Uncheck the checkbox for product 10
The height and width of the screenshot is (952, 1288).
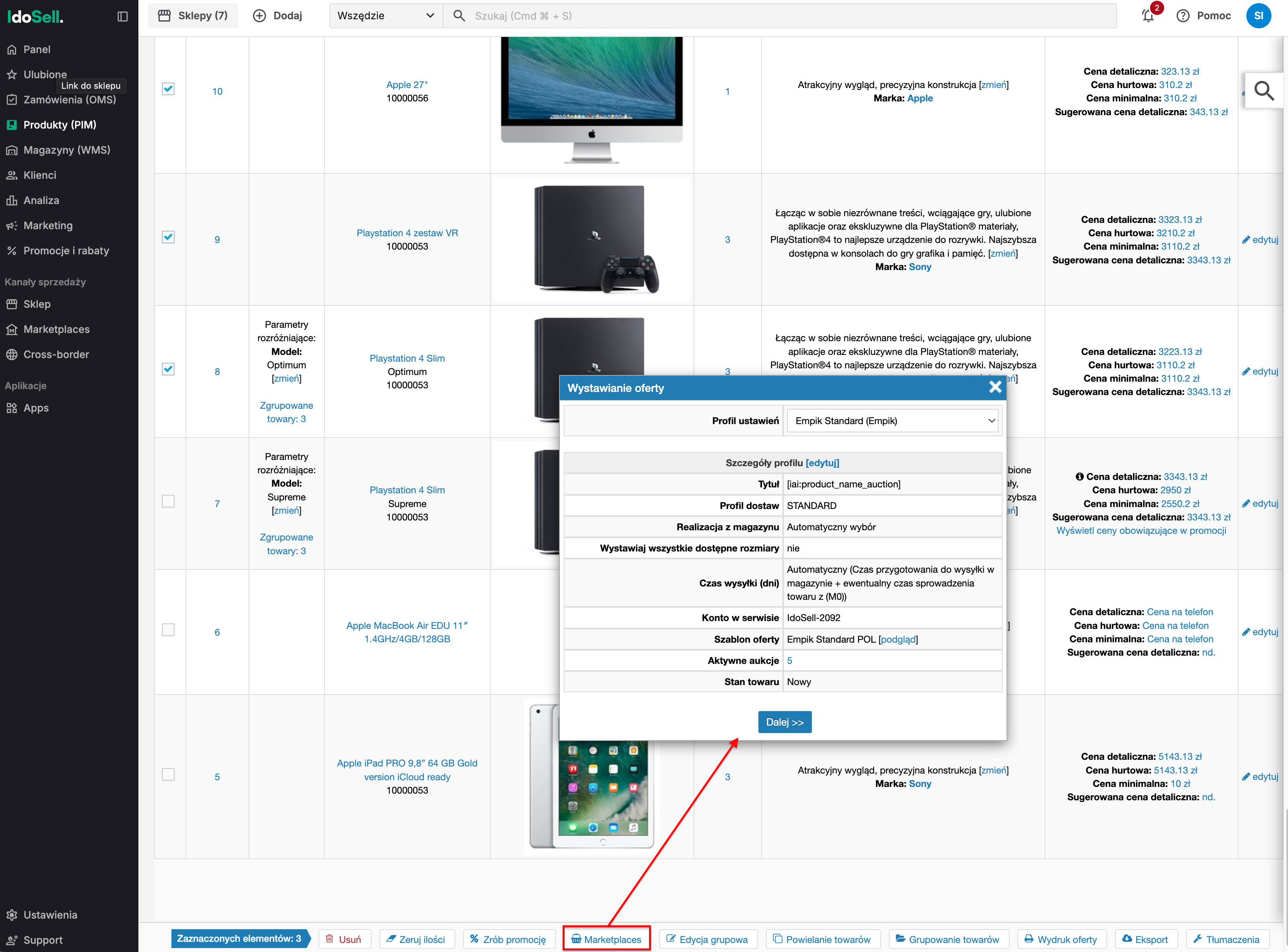[168, 89]
